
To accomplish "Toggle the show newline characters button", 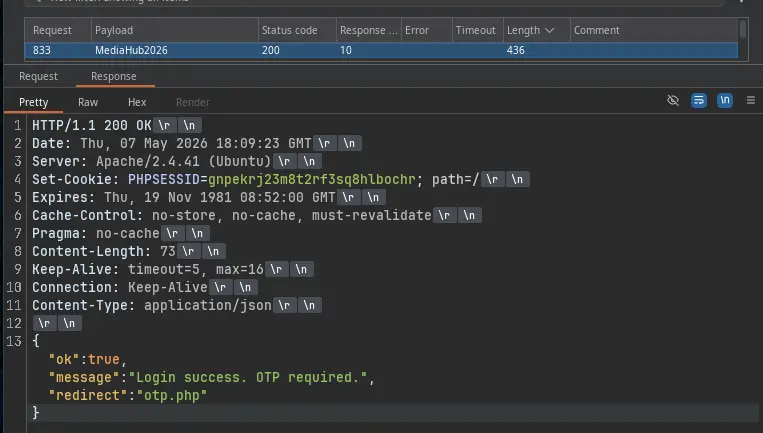I will point(725,100).
